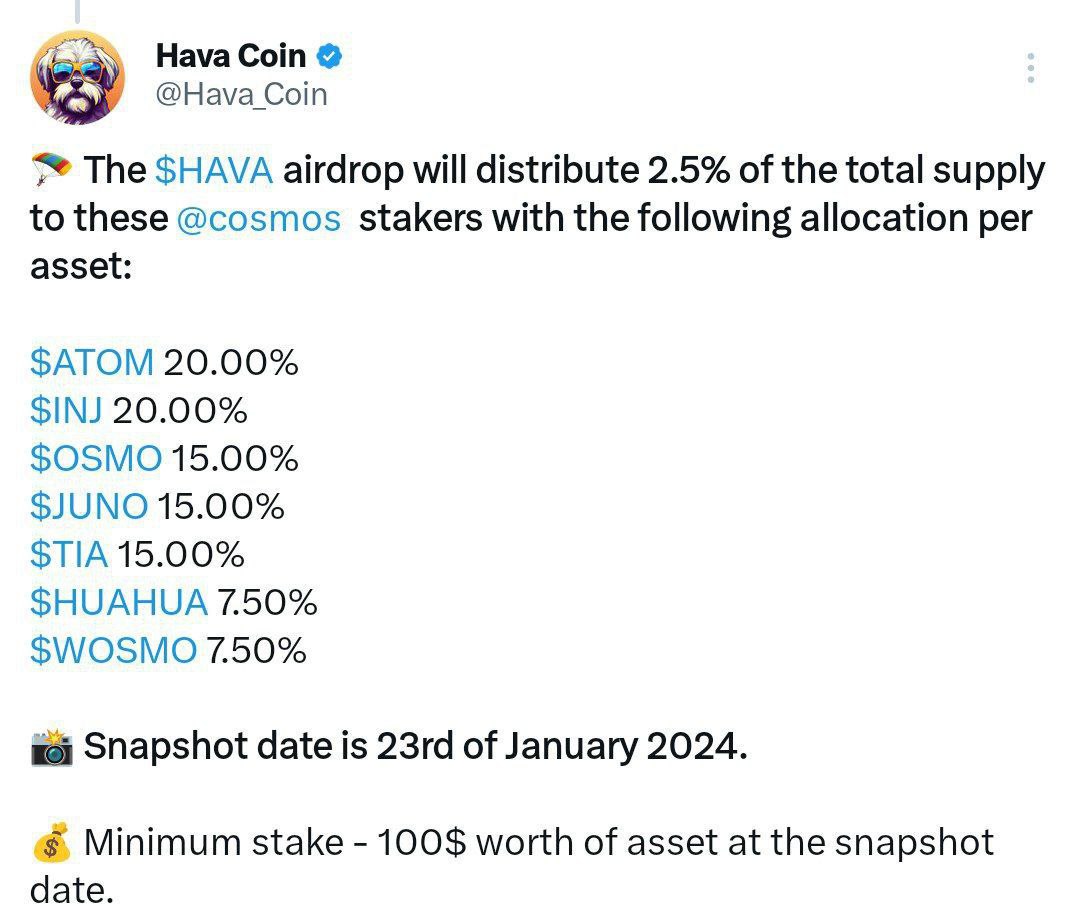Image resolution: width=1080 pixels, height=921 pixels.
Task: Open the @Hava_Coin handle link
Action: point(242,95)
